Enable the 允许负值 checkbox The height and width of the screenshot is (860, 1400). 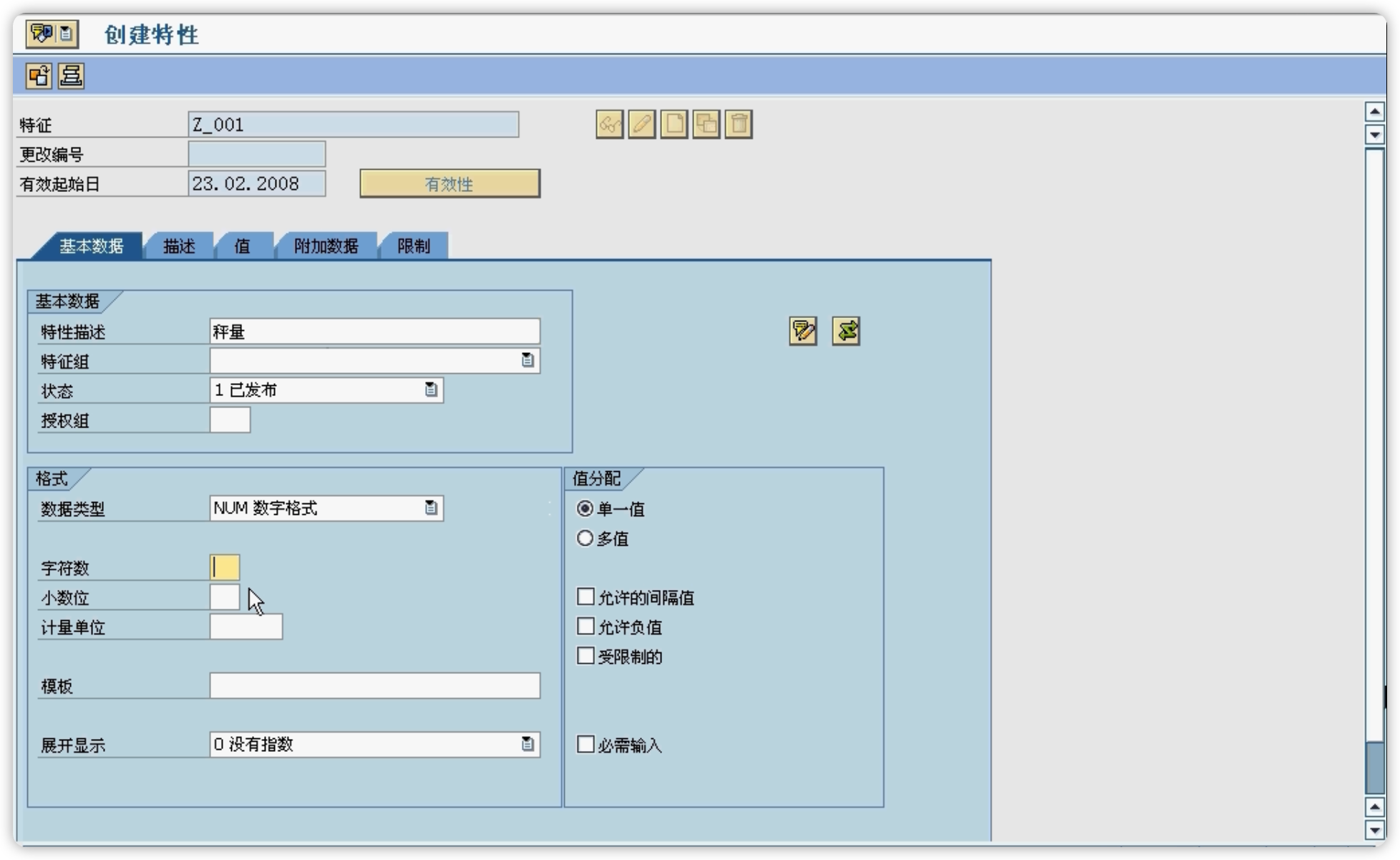[x=585, y=627]
